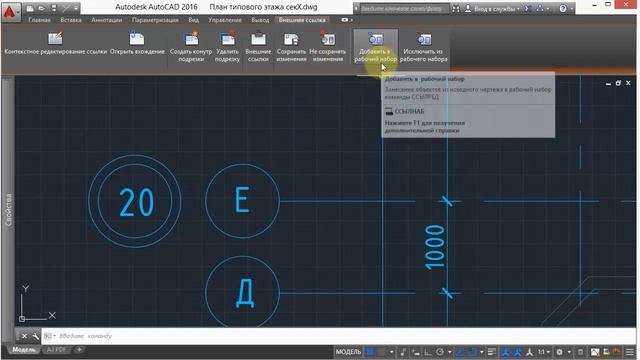Click the workspace switching gear icon

click(x=559, y=352)
